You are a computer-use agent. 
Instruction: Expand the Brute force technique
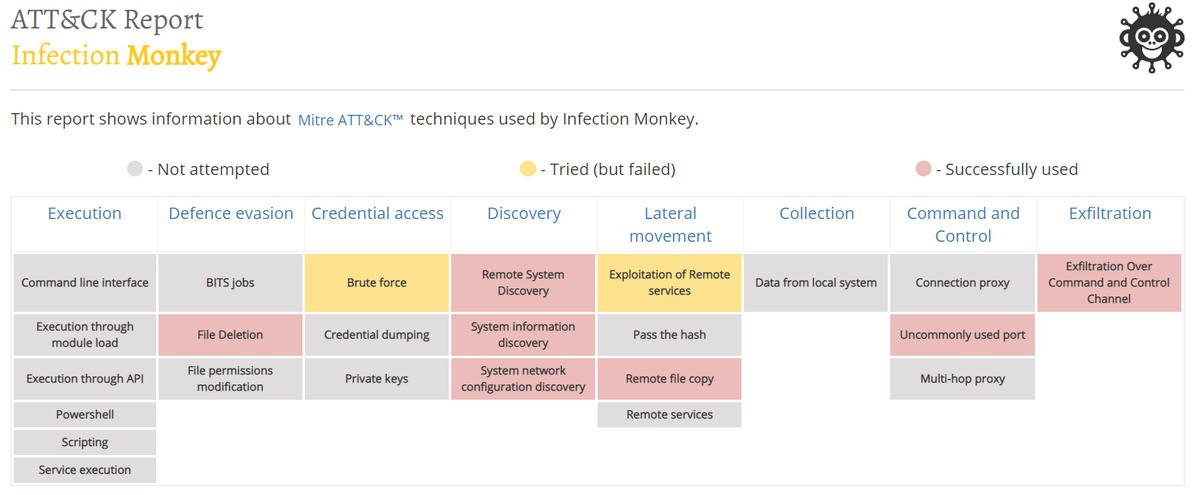coord(377,283)
